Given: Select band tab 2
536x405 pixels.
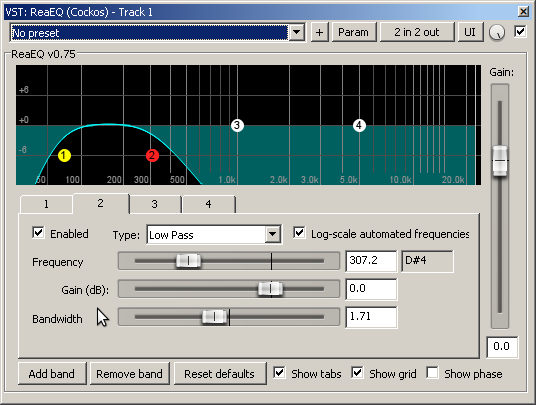Looking at the screenshot, I should [x=100, y=203].
